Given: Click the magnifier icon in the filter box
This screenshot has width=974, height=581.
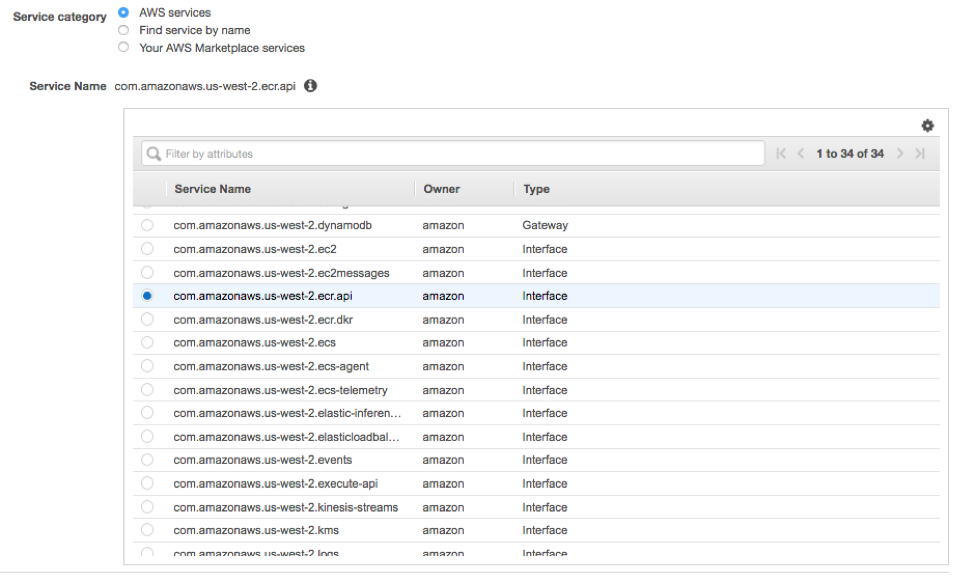Looking at the screenshot, I should (x=153, y=152).
